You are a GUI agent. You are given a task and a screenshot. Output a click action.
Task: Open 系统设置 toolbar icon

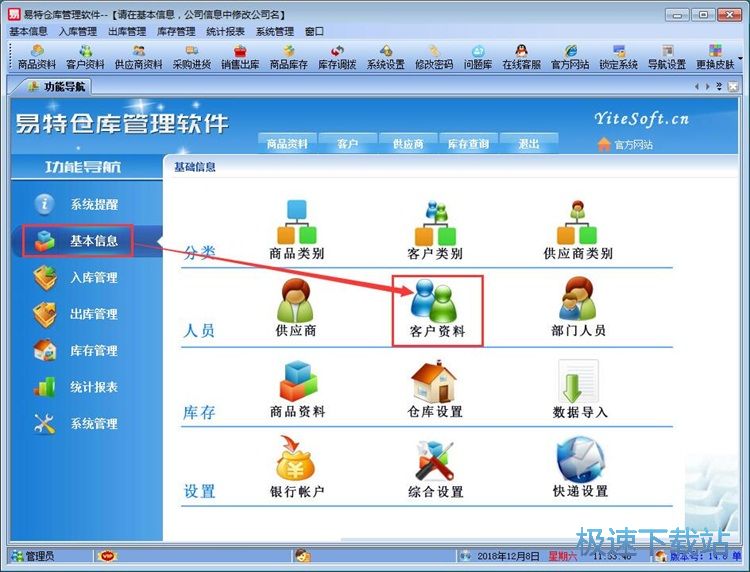[x=386, y=56]
